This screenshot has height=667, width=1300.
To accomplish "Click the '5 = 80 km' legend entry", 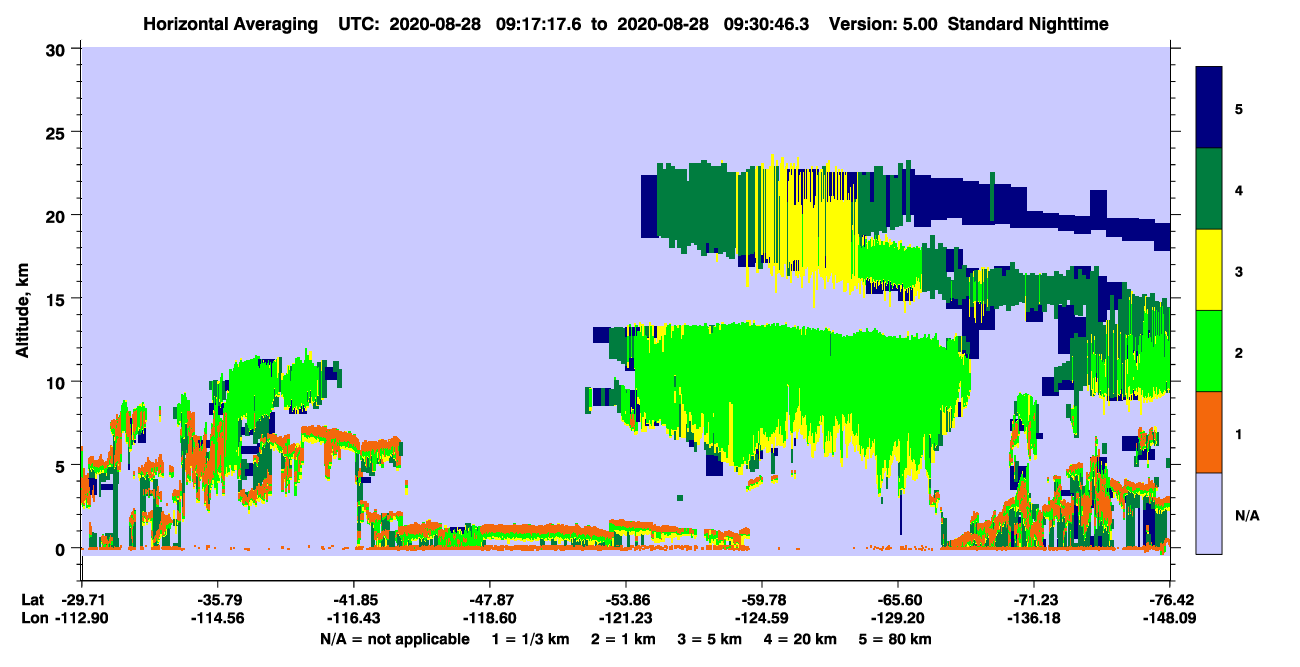I will [x=897, y=639].
